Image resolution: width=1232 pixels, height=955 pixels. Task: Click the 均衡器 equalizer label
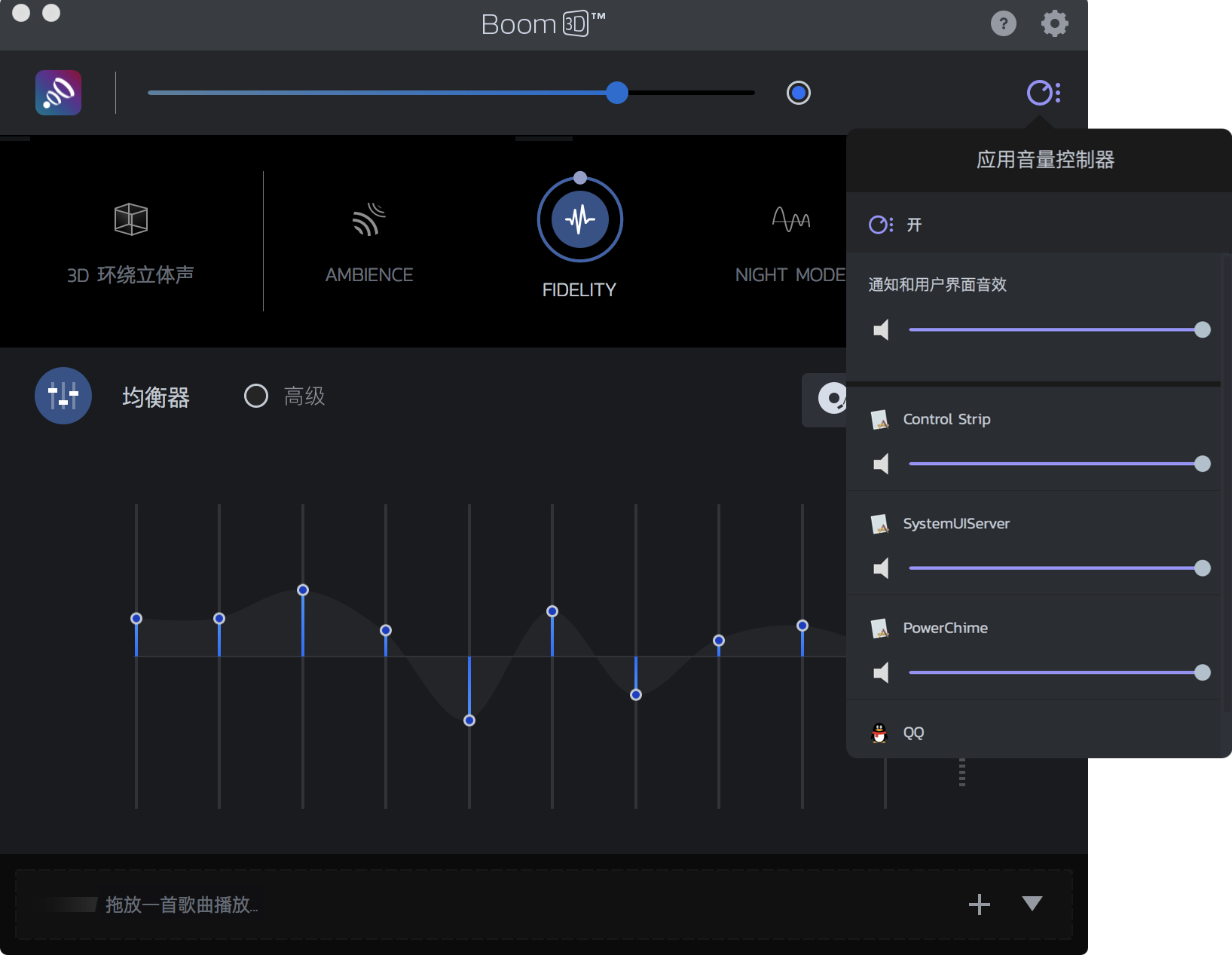click(x=156, y=397)
